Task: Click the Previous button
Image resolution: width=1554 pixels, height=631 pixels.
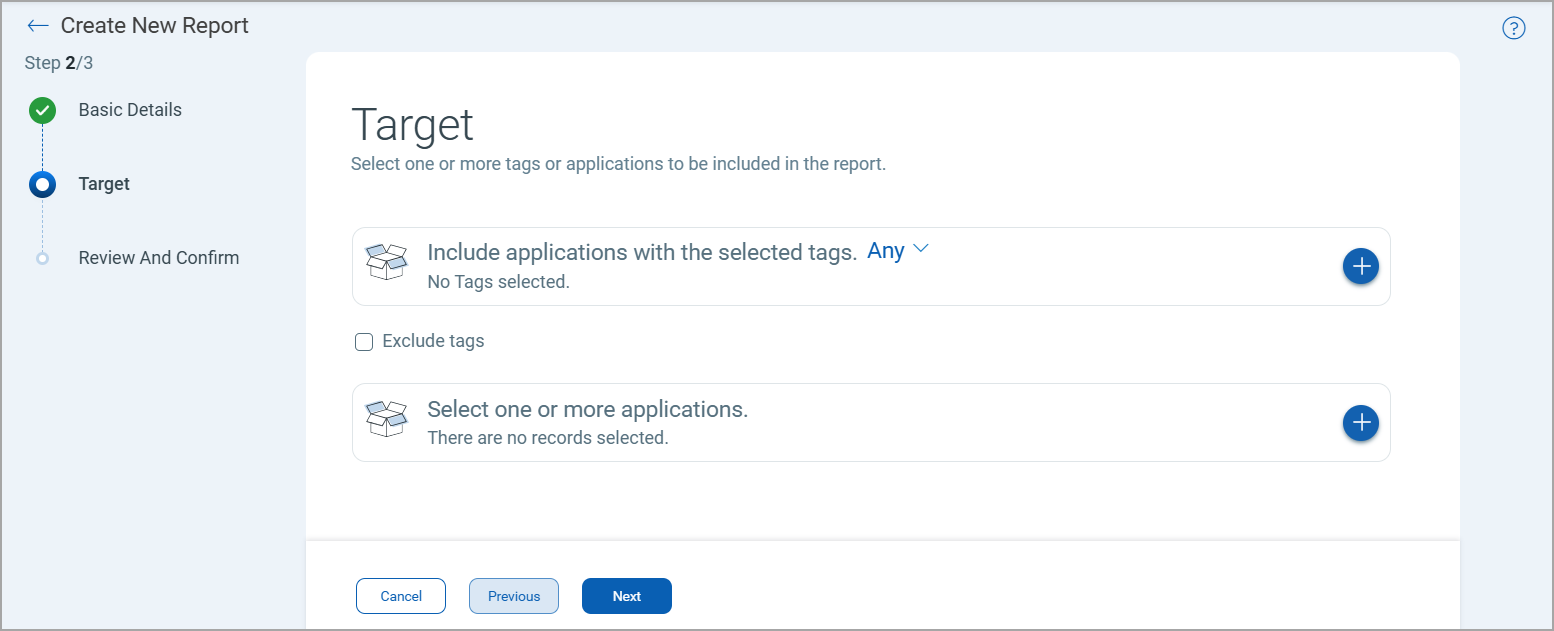Action: (x=514, y=596)
